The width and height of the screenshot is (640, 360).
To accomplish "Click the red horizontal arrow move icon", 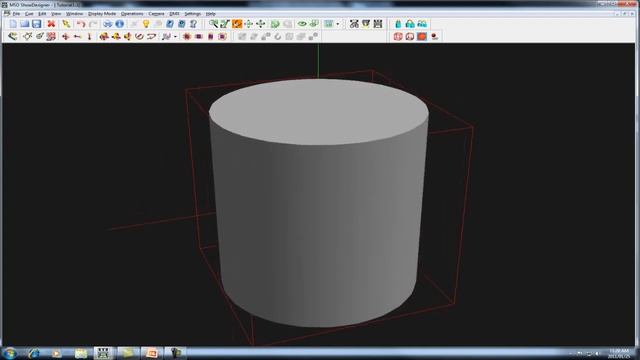I will (x=77, y=37).
